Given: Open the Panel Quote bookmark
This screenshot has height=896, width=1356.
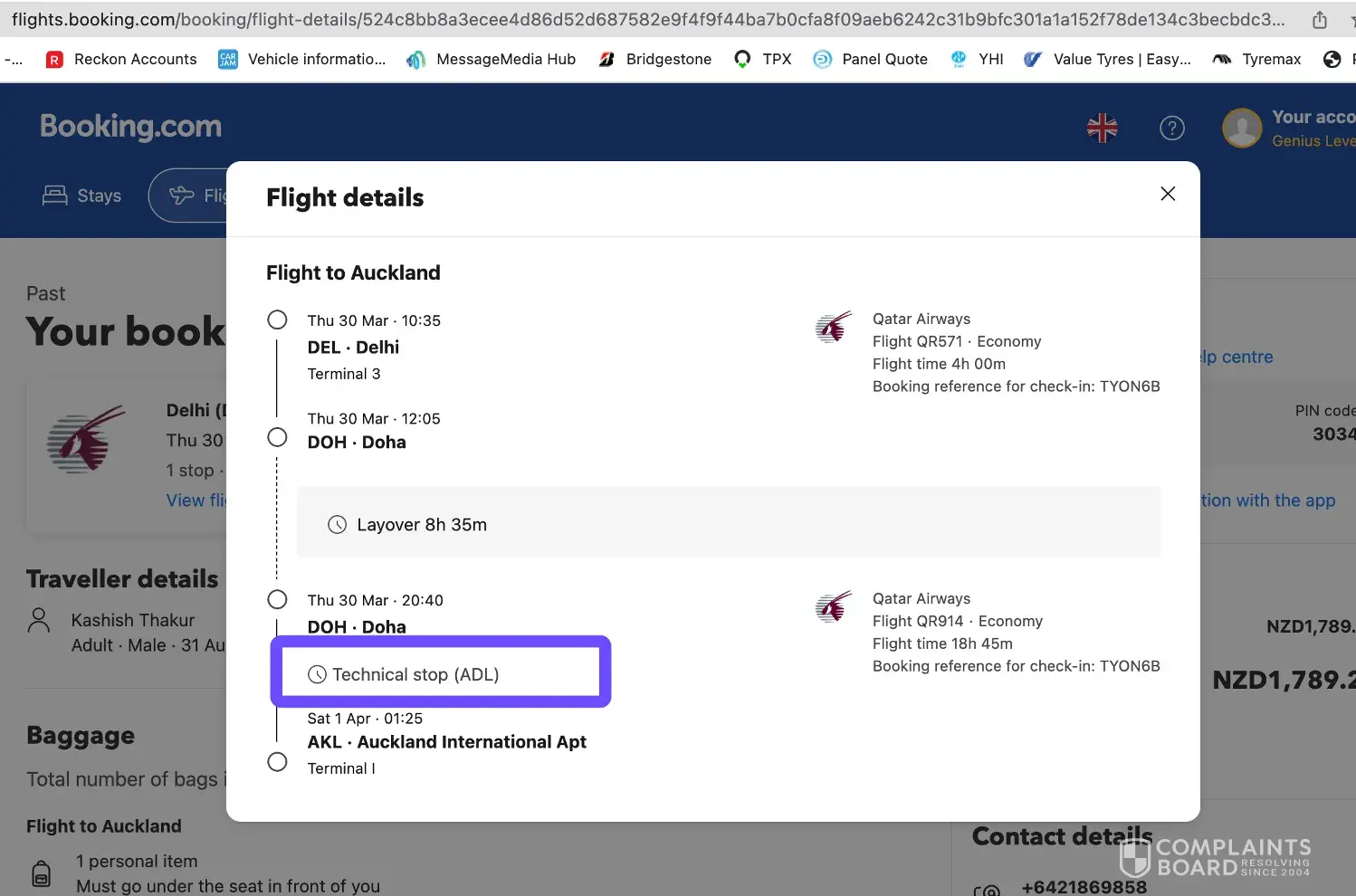Looking at the screenshot, I should (x=870, y=59).
